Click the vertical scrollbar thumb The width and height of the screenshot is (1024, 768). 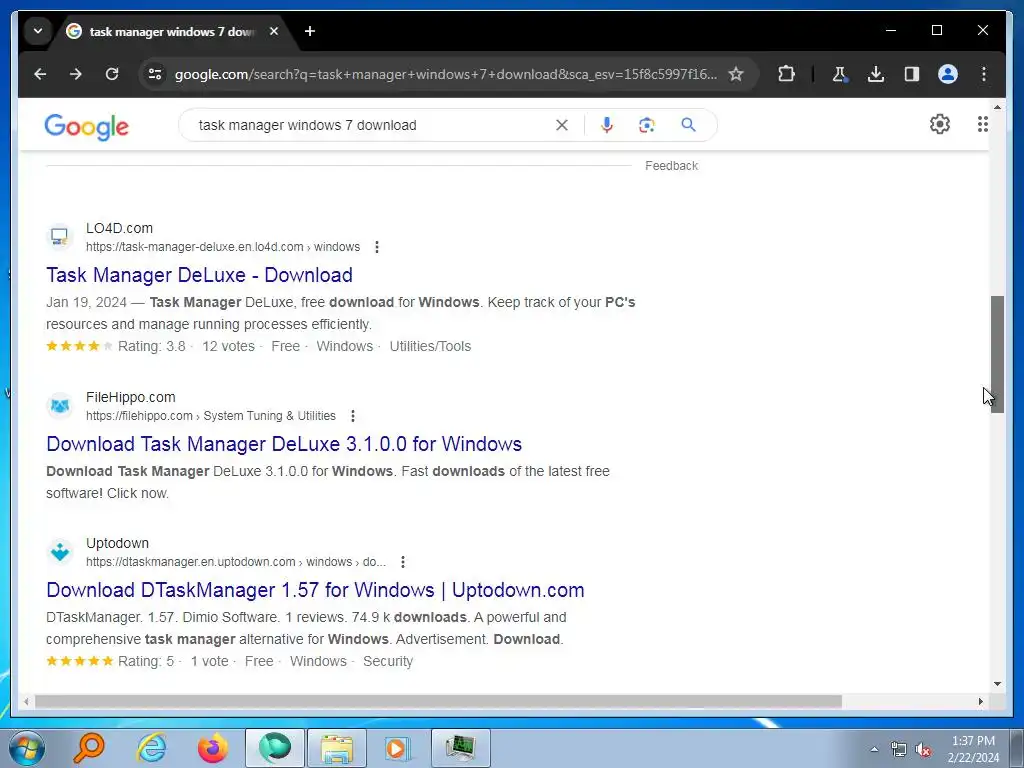coord(997,354)
